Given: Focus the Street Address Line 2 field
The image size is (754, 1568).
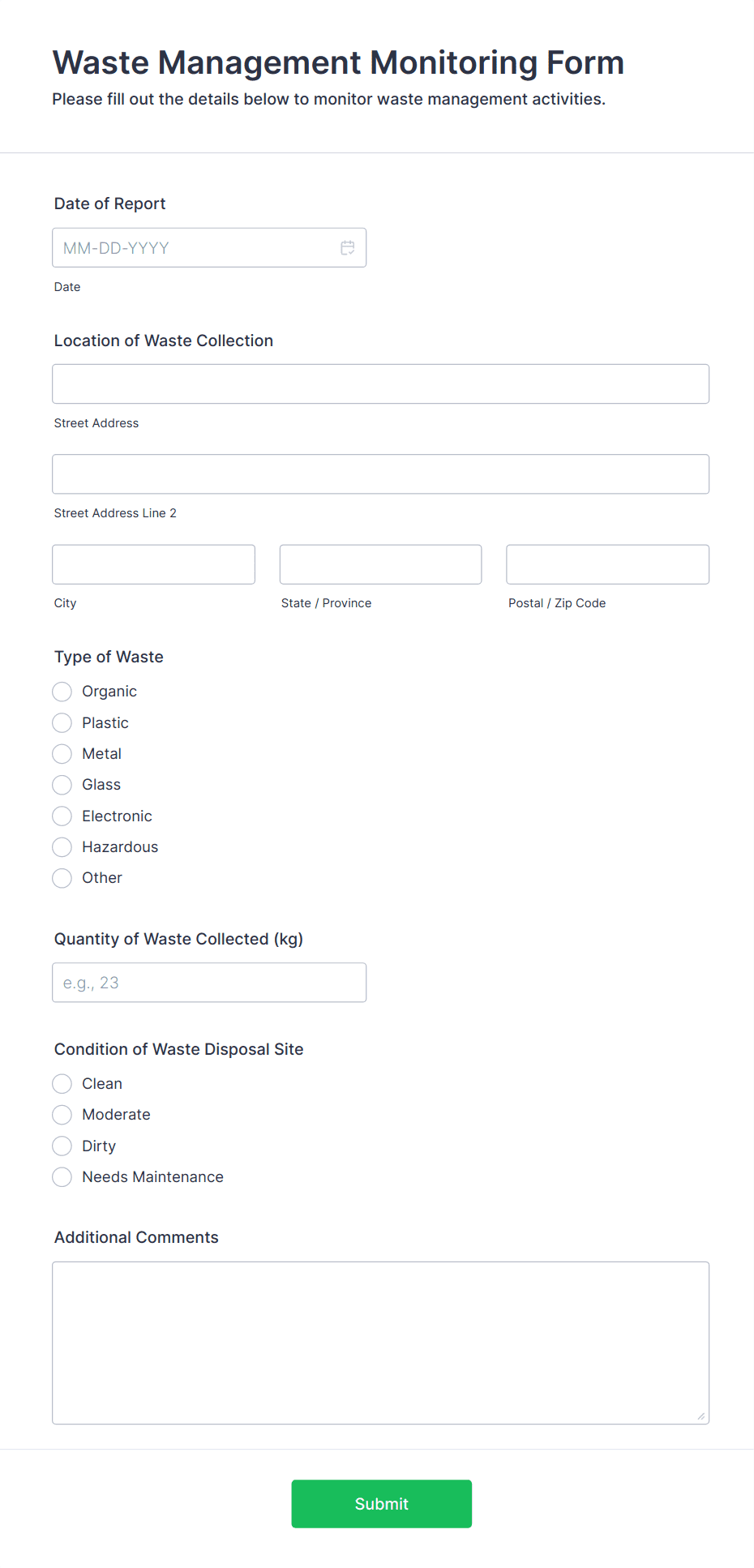Looking at the screenshot, I should pos(380,474).
